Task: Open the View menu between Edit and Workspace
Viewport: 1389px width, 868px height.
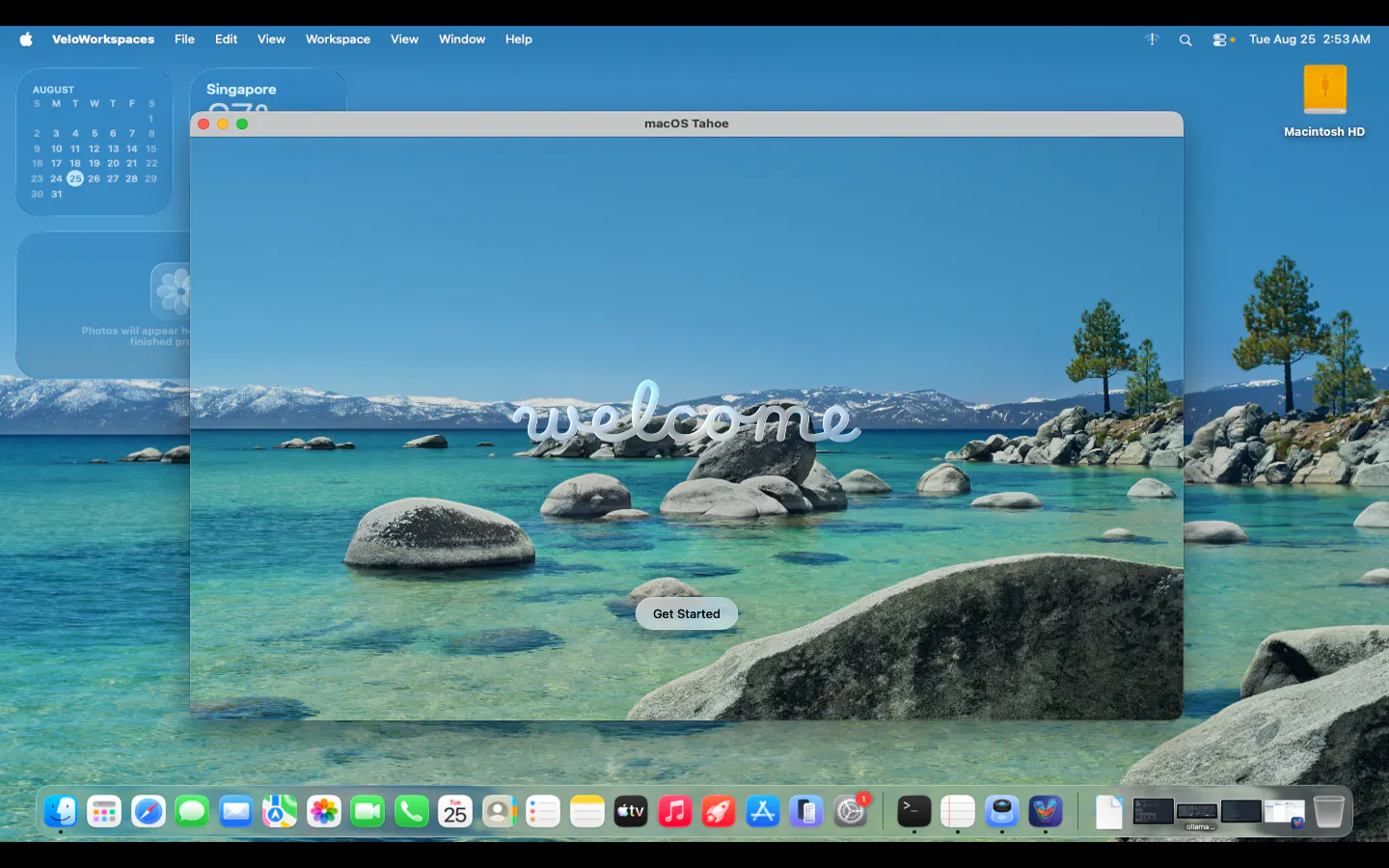Action: pos(271,40)
